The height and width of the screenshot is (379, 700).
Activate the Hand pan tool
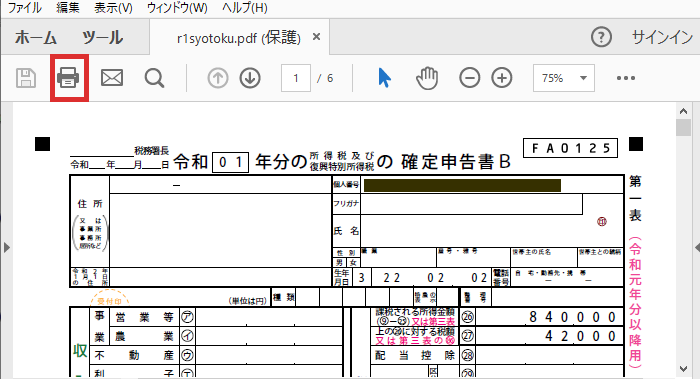point(427,78)
